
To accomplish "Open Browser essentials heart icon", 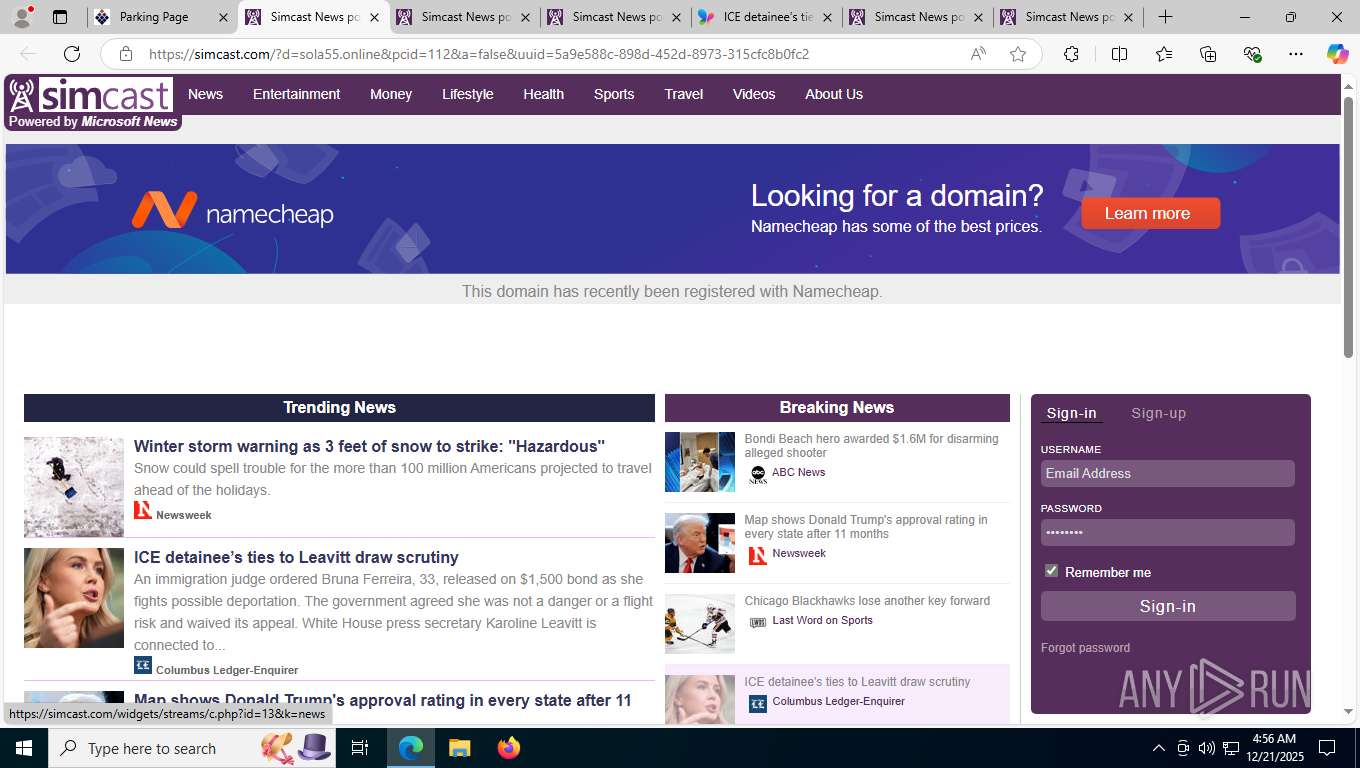I will point(1252,54).
